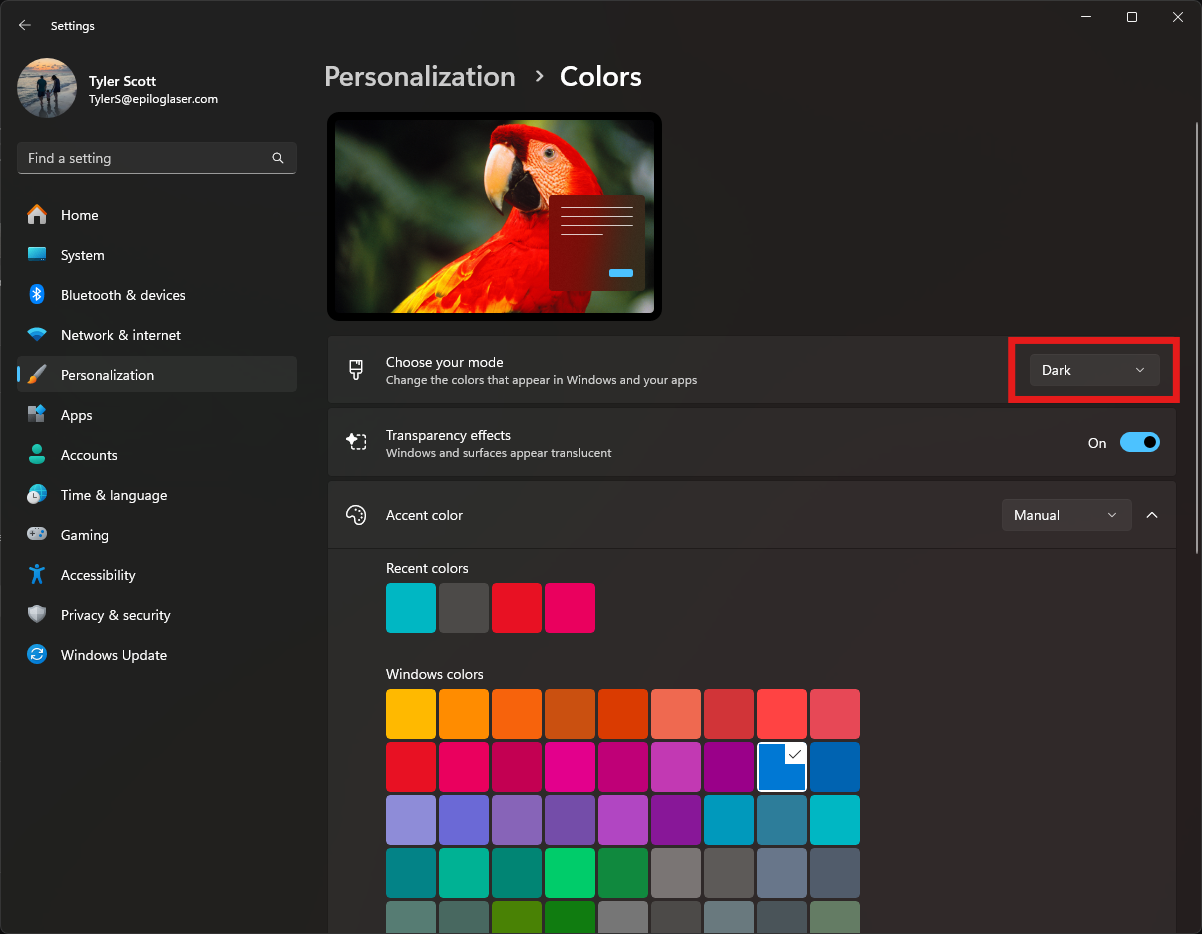Select the teal swatch in Recent colors
The height and width of the screenshot is (934, 1202).
pyautogui.click(x=411, y=608)
